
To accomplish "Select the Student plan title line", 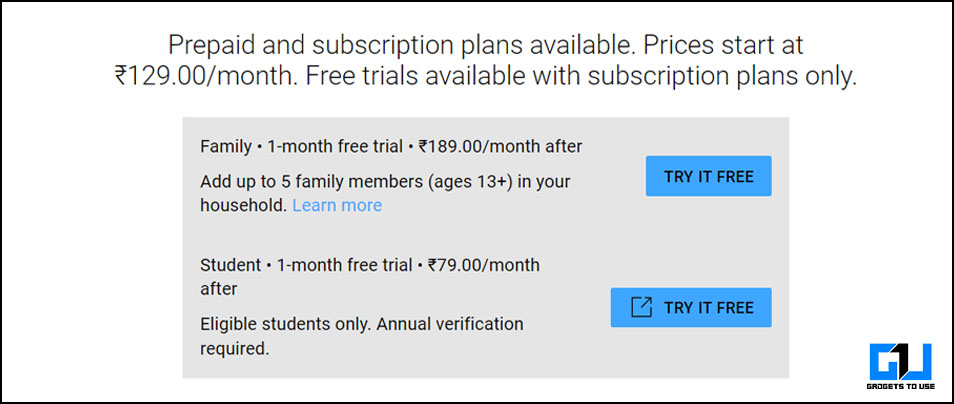I will tap(369, 266).
